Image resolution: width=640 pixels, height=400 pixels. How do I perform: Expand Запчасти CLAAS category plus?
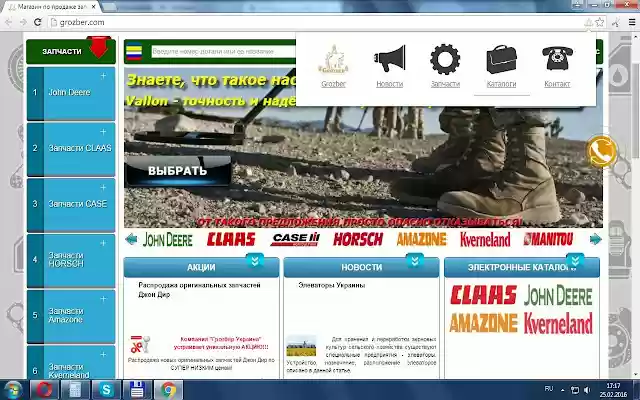click(x=103, y=132)
